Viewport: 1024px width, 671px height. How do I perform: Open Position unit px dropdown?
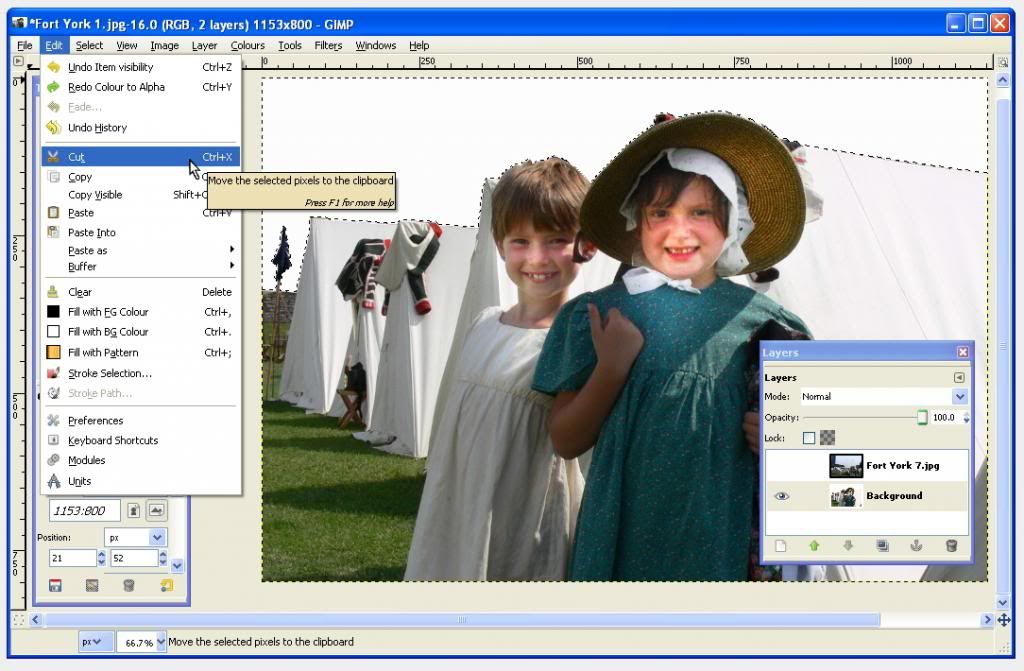[x=135, y=537]
